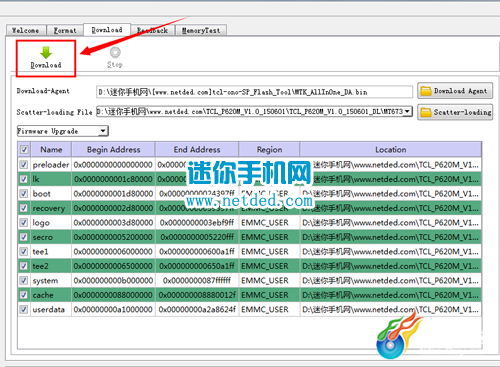The height and width of the screenshot is (367, 500).
Task: Click the tee1 row's location path
Action: point(390,252)
